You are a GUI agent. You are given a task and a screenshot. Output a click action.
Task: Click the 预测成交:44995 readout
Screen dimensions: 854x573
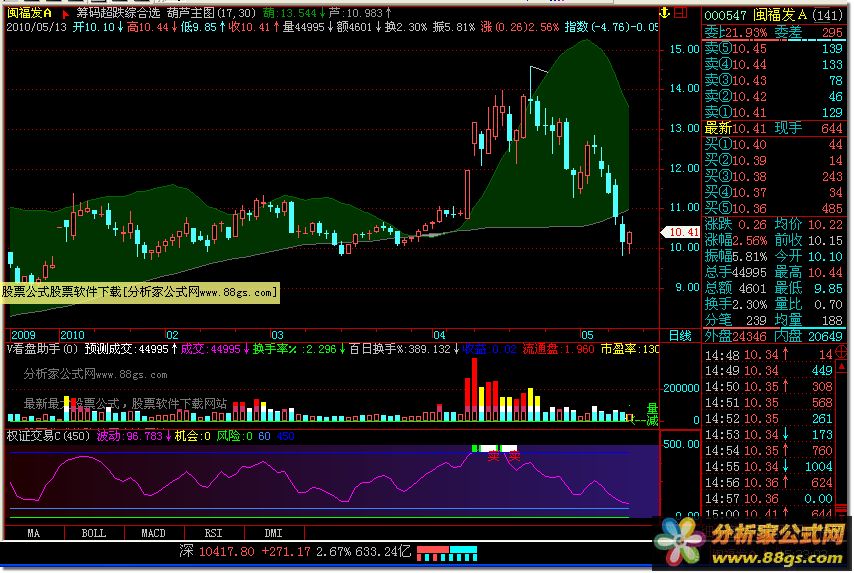[131, 349]
